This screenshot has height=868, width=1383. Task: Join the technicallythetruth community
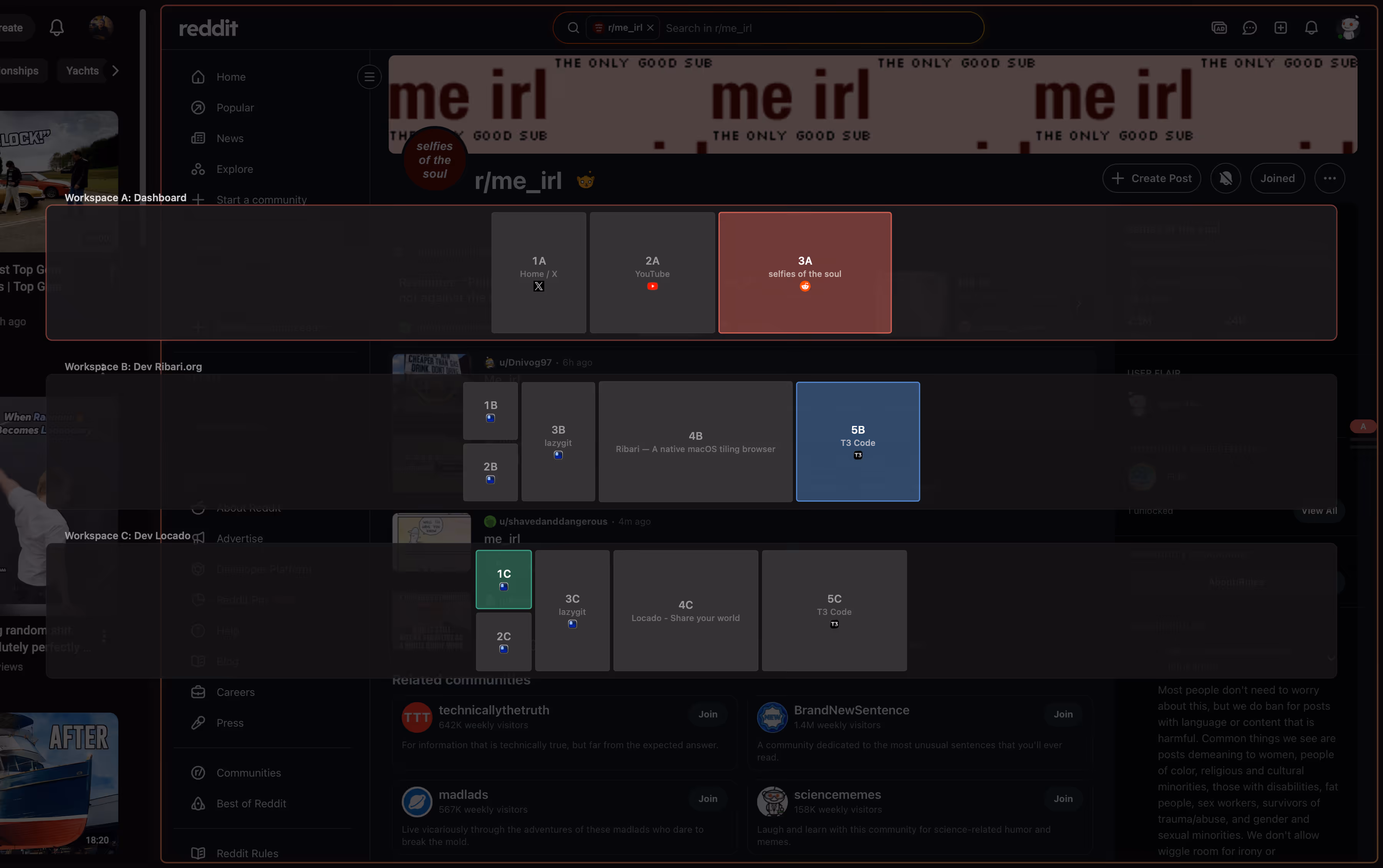coord(707,714)
